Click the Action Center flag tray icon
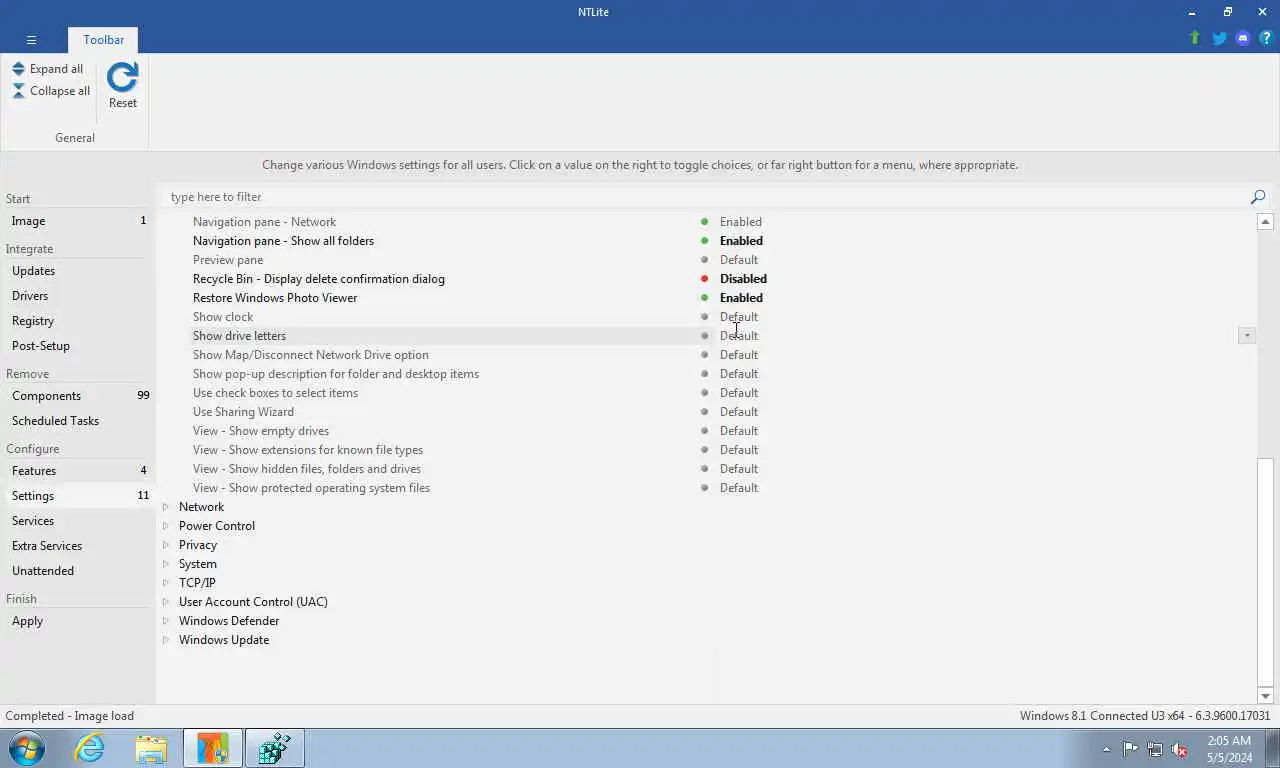 tap(1130, 749)
